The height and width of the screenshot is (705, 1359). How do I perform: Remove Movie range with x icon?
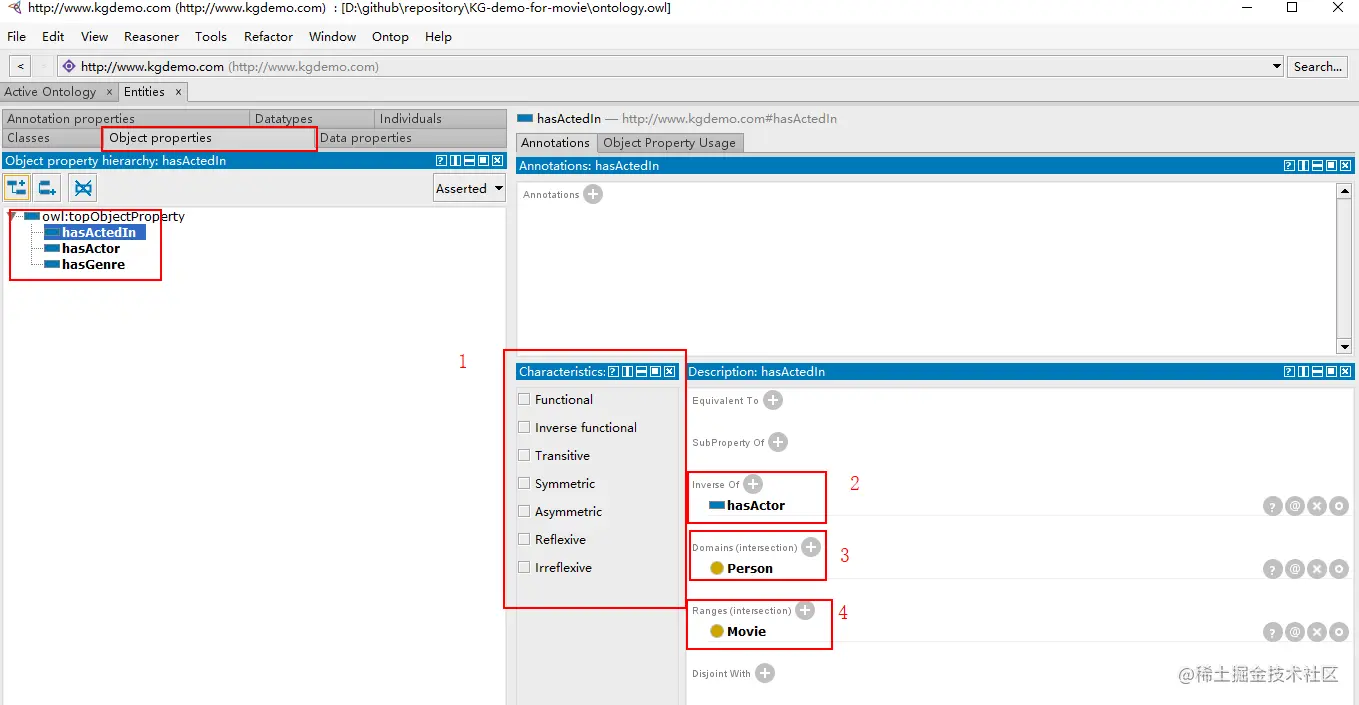tap(1317, 632)
